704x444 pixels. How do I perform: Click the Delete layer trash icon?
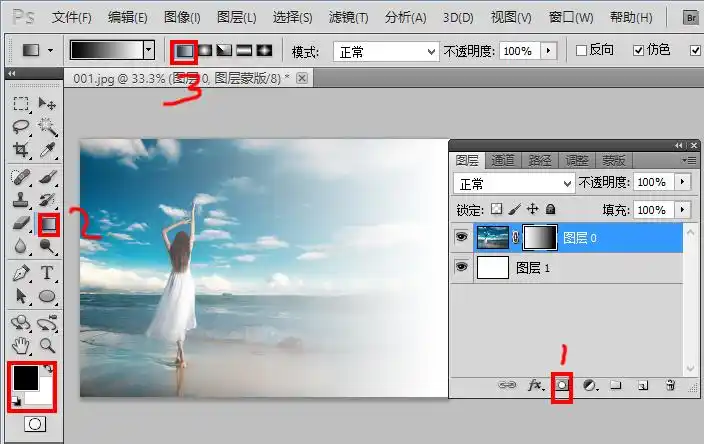(670, 385)
